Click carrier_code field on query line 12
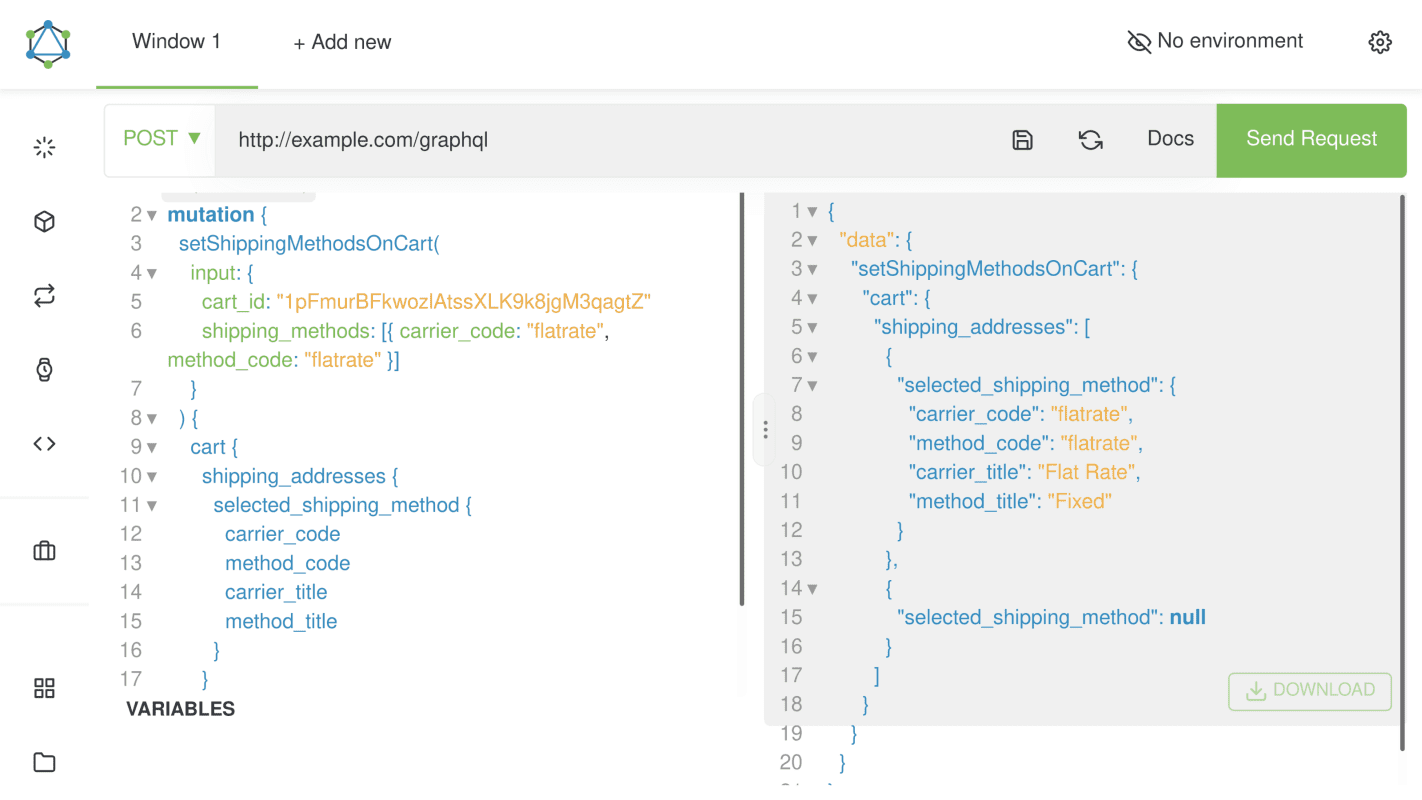 tap(283, 534)
